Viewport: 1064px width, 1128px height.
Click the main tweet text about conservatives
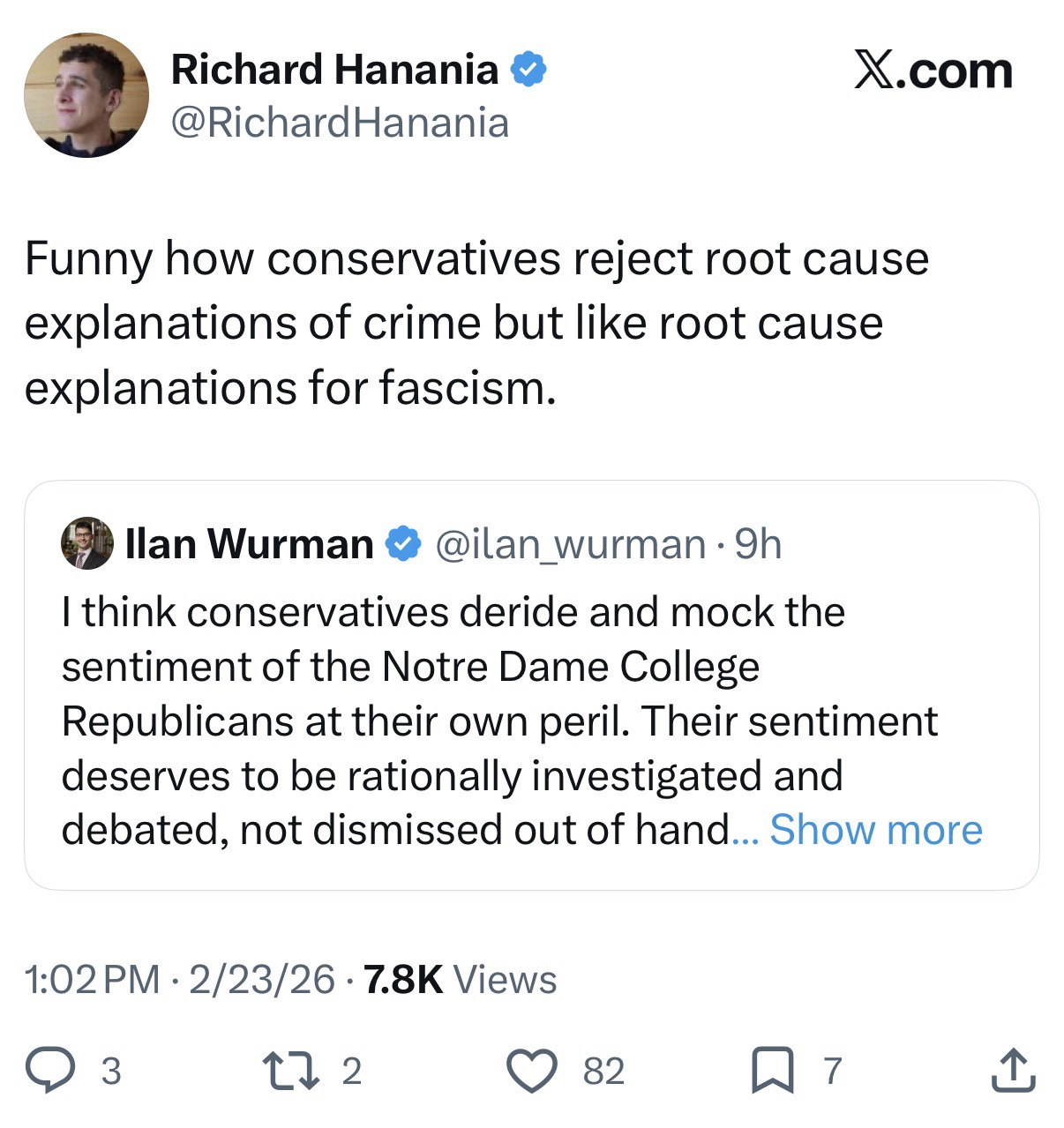[476, 323]
